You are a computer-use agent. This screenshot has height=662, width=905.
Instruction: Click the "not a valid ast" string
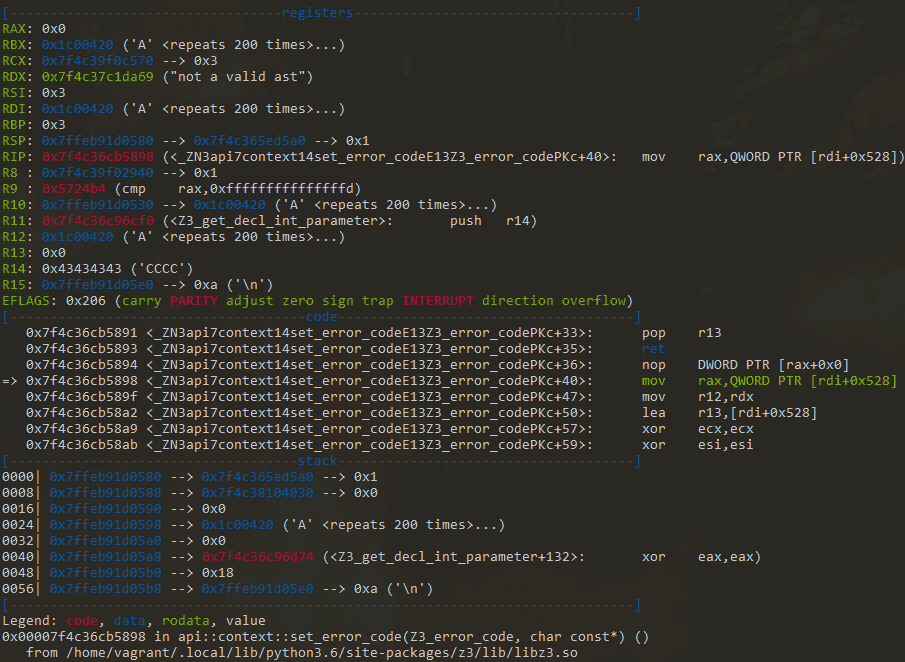point(237,77)
